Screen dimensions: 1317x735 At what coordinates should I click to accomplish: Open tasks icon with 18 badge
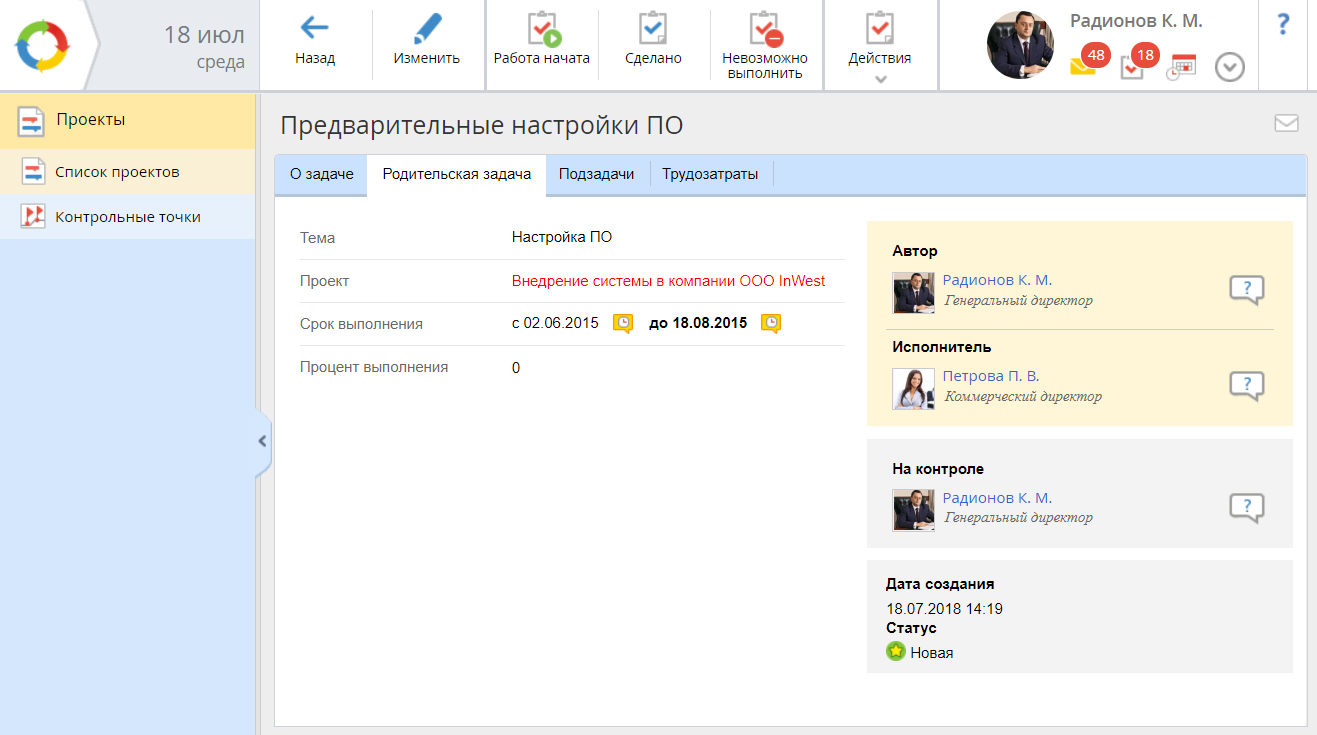tap(1132, 67)
